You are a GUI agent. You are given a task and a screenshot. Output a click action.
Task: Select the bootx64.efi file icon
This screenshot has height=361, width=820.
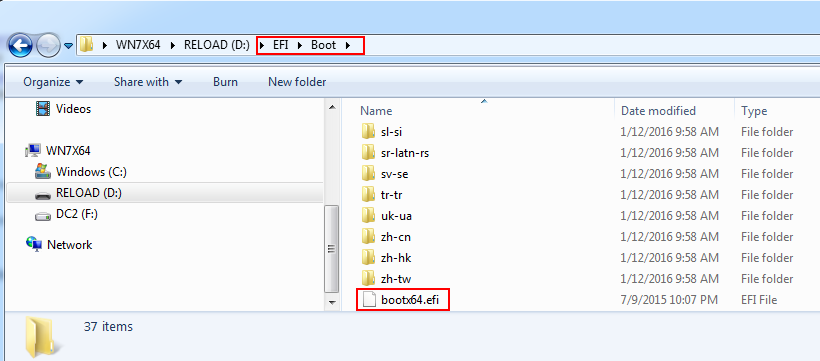tap(369, 300)
